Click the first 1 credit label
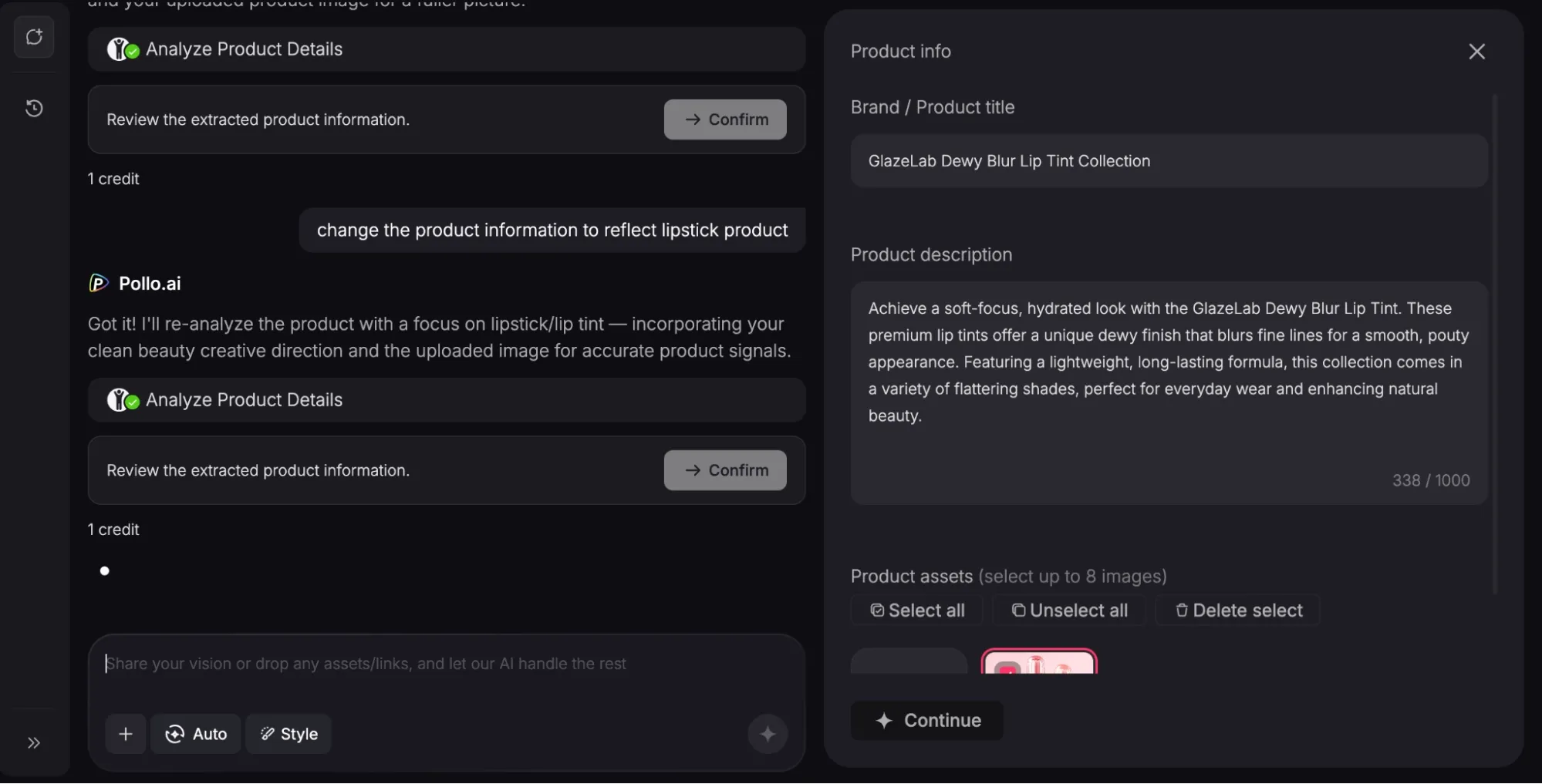 (x=113, y=179)
